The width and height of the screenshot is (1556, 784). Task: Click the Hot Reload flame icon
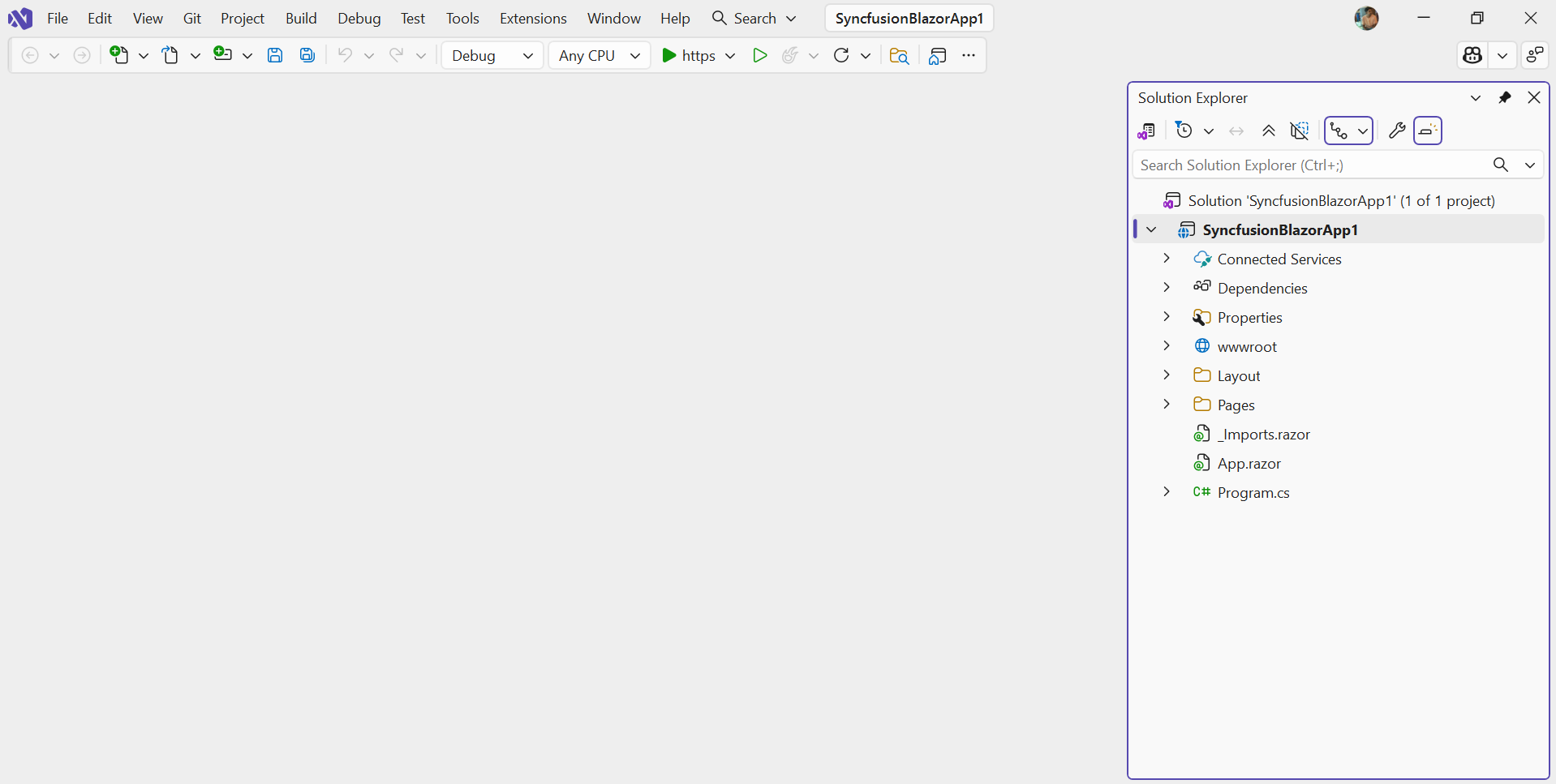(790, 55)
